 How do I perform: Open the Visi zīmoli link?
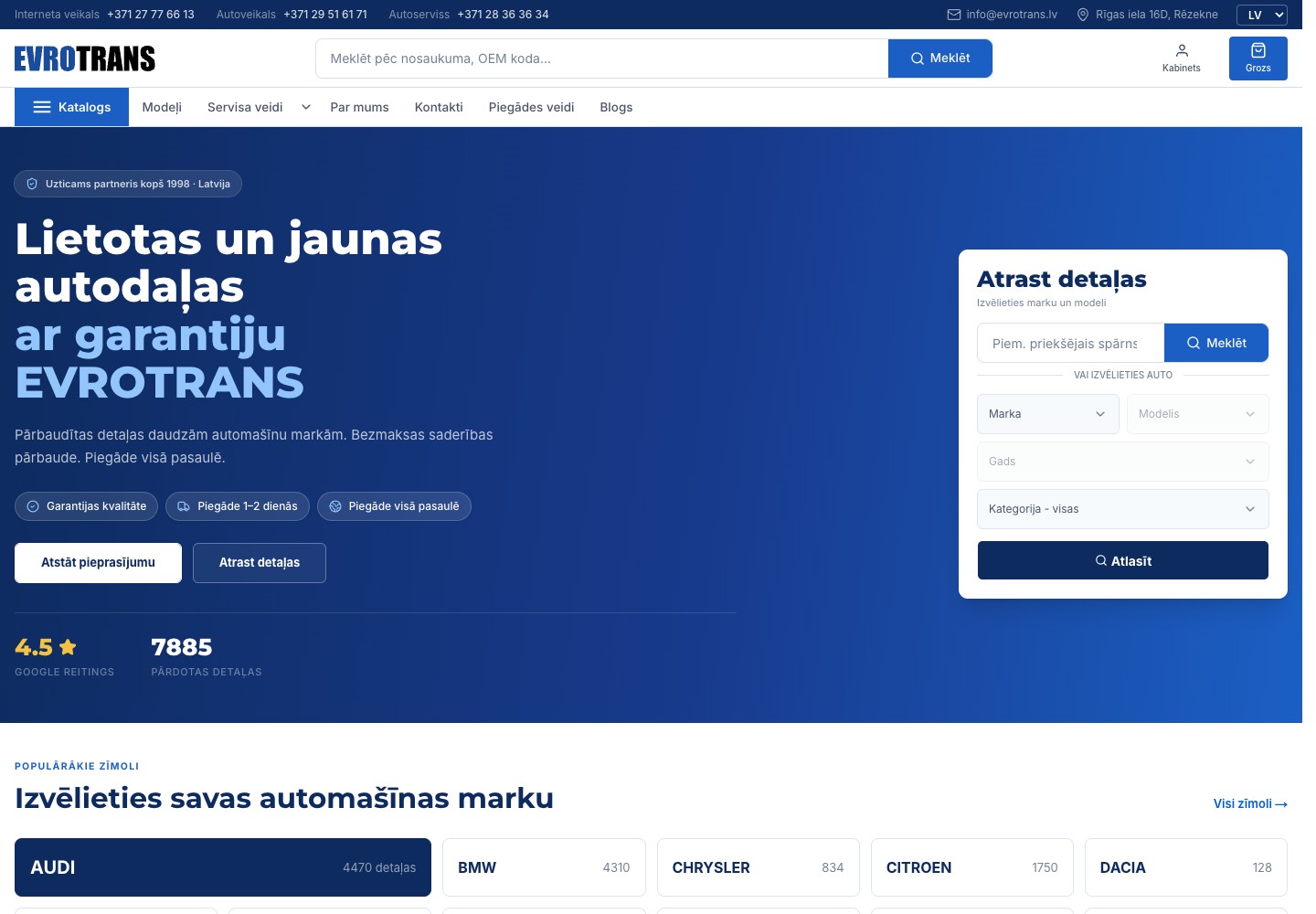click(x=1250, y=803)
